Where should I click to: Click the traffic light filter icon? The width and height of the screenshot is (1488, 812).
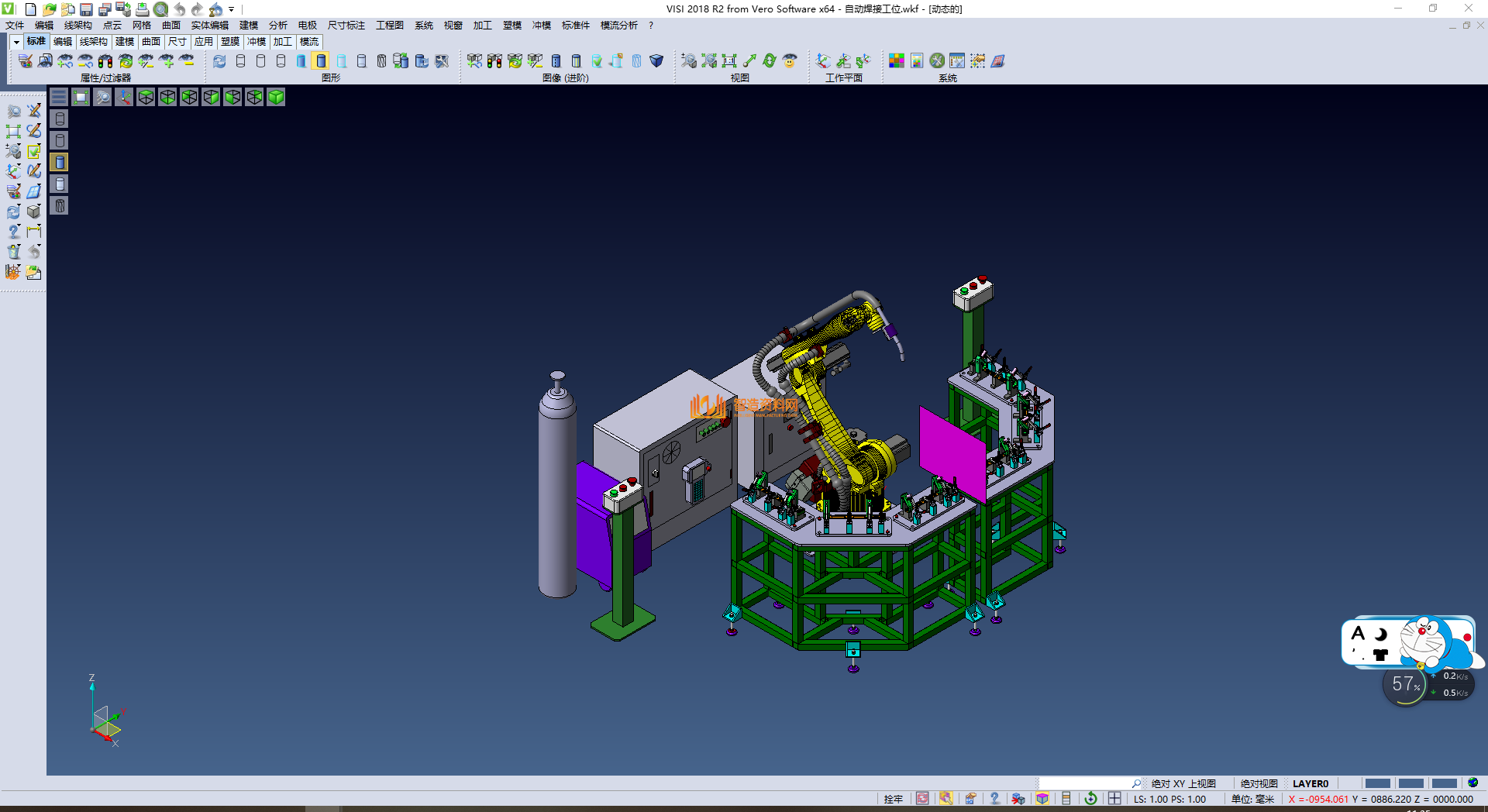tap(105, 60)
